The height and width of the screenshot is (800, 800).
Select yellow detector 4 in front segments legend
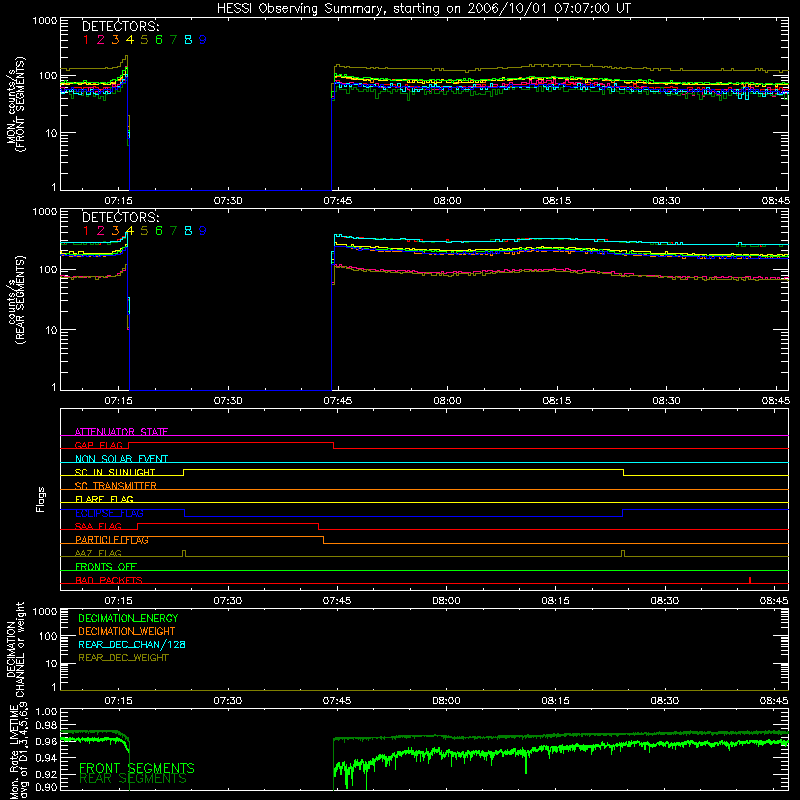130,40
